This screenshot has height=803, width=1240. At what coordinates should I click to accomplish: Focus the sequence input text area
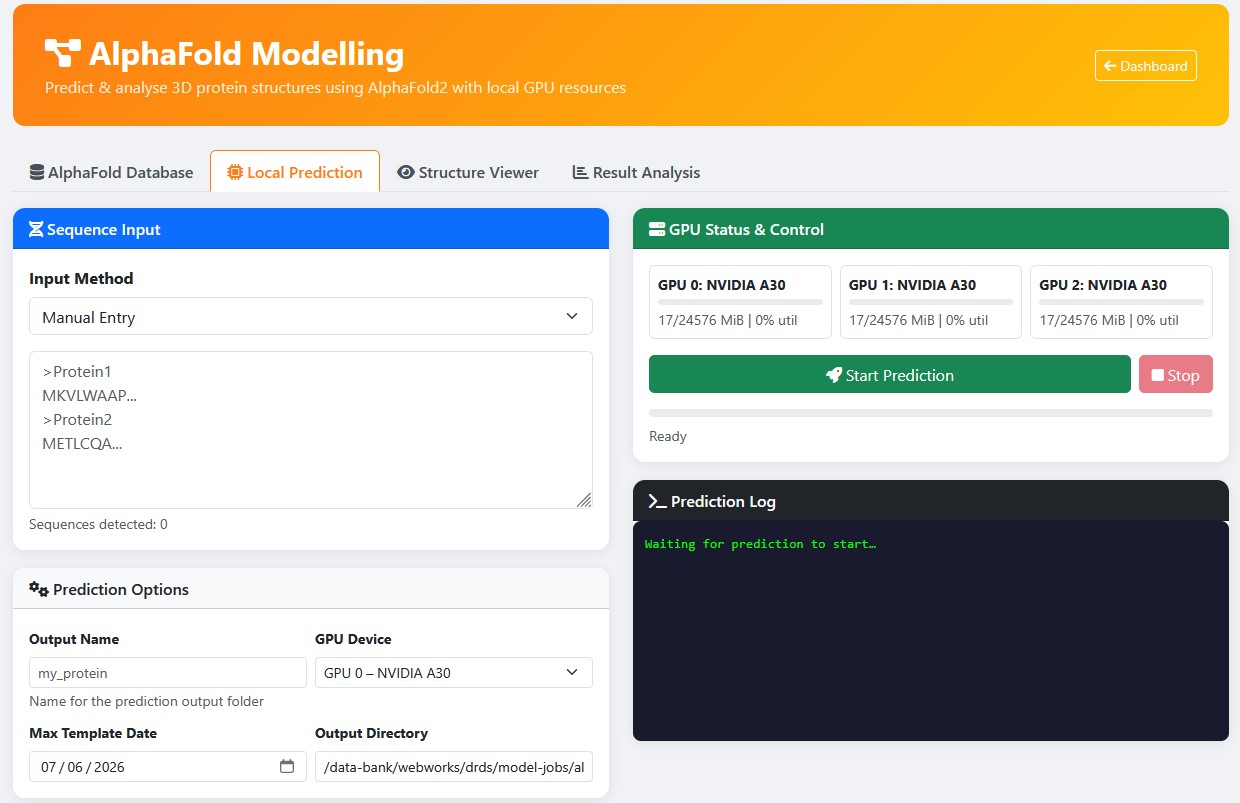(x=311, y=430)
